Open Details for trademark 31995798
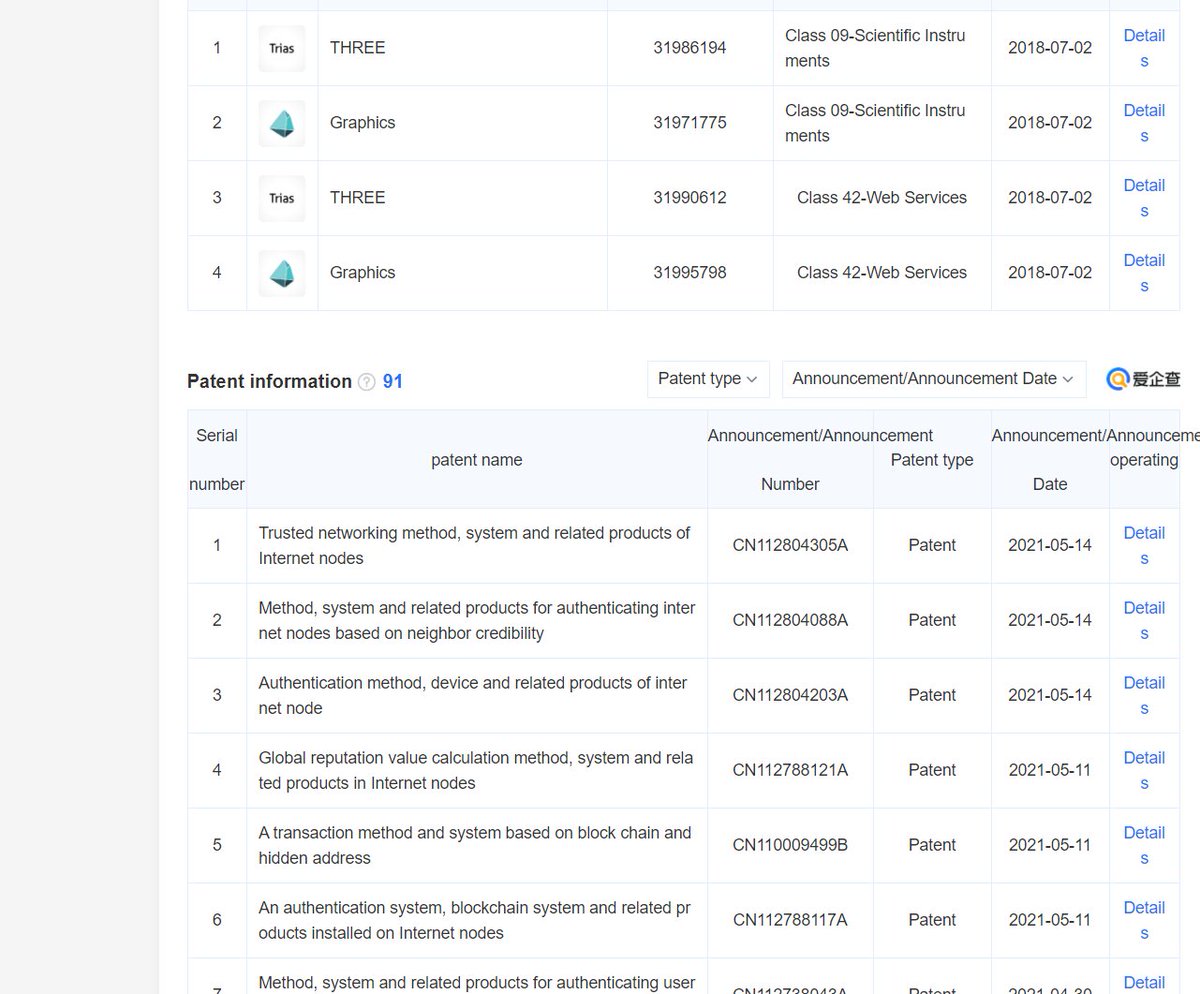This screenshot has height=994, width=1200. click(1144, 273)
